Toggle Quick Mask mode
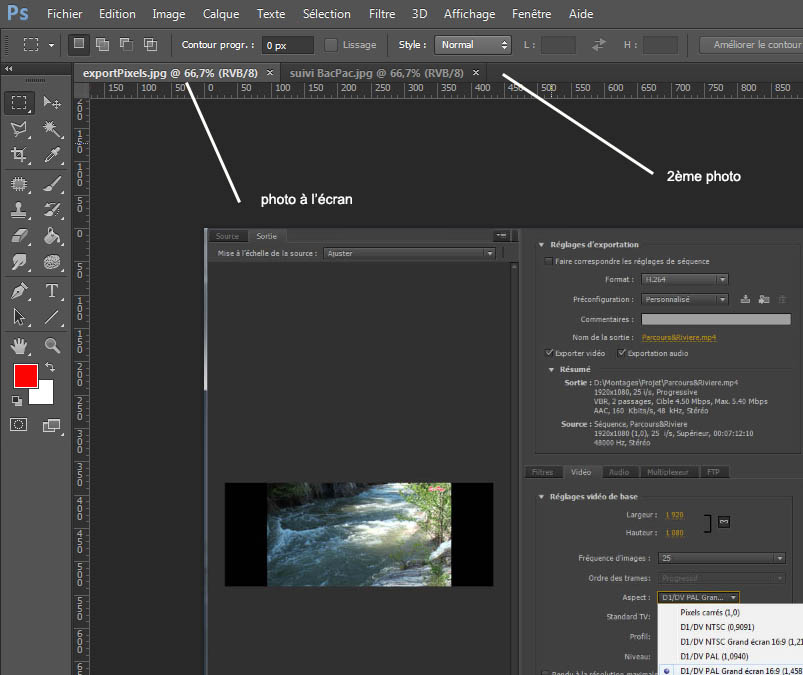 point(19,425)
